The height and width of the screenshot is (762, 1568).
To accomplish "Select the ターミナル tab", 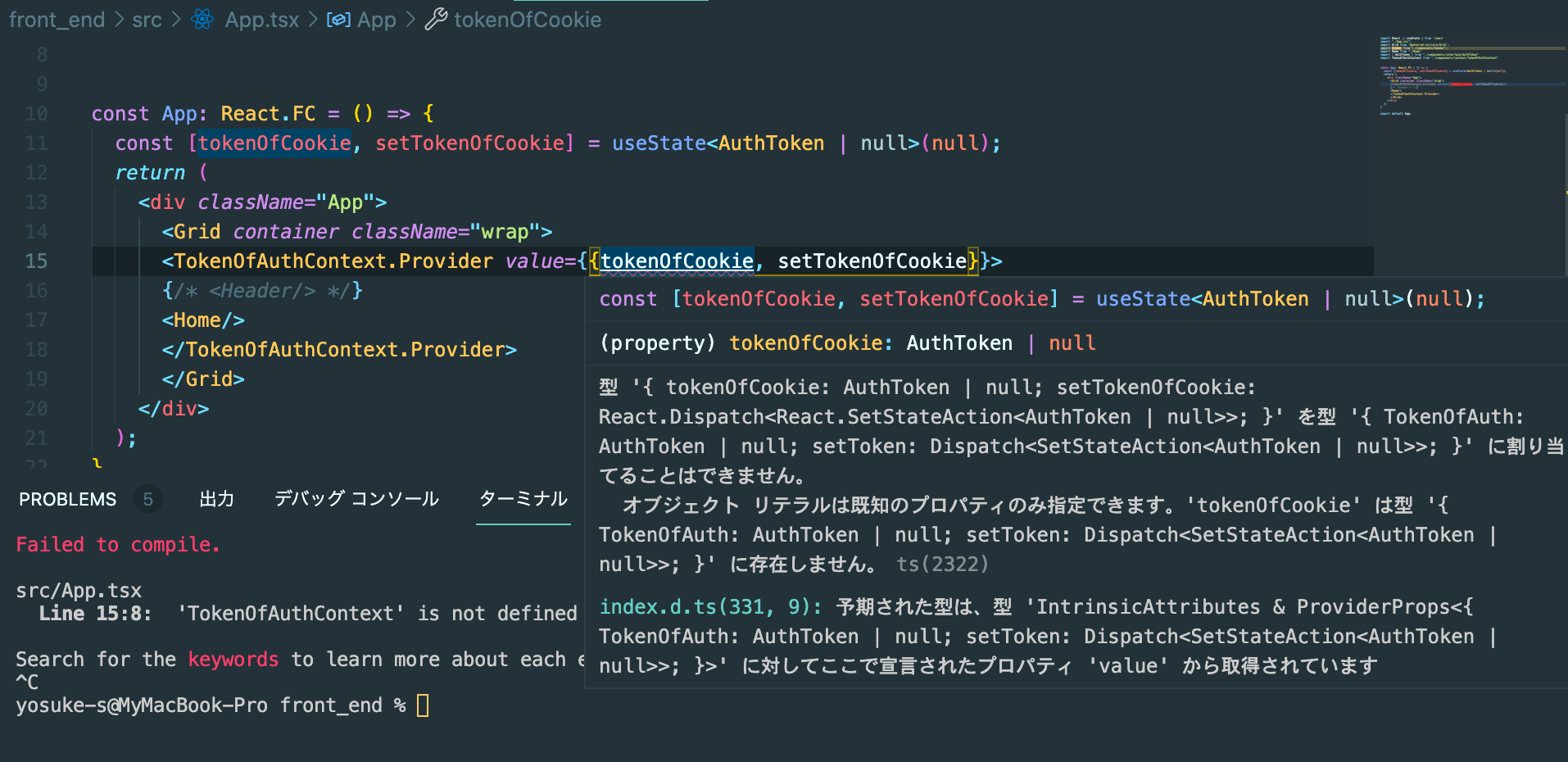I will (x=523, y=498).
